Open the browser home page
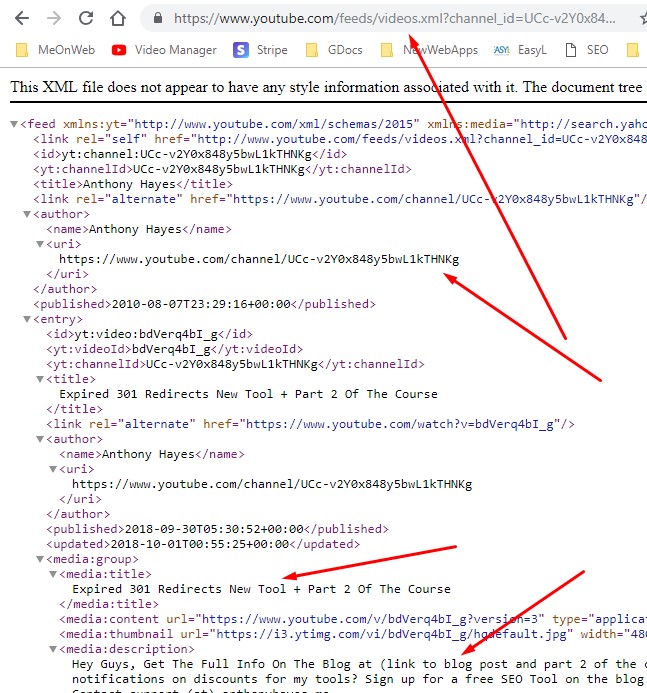647x693 pixels. point(118,18)
